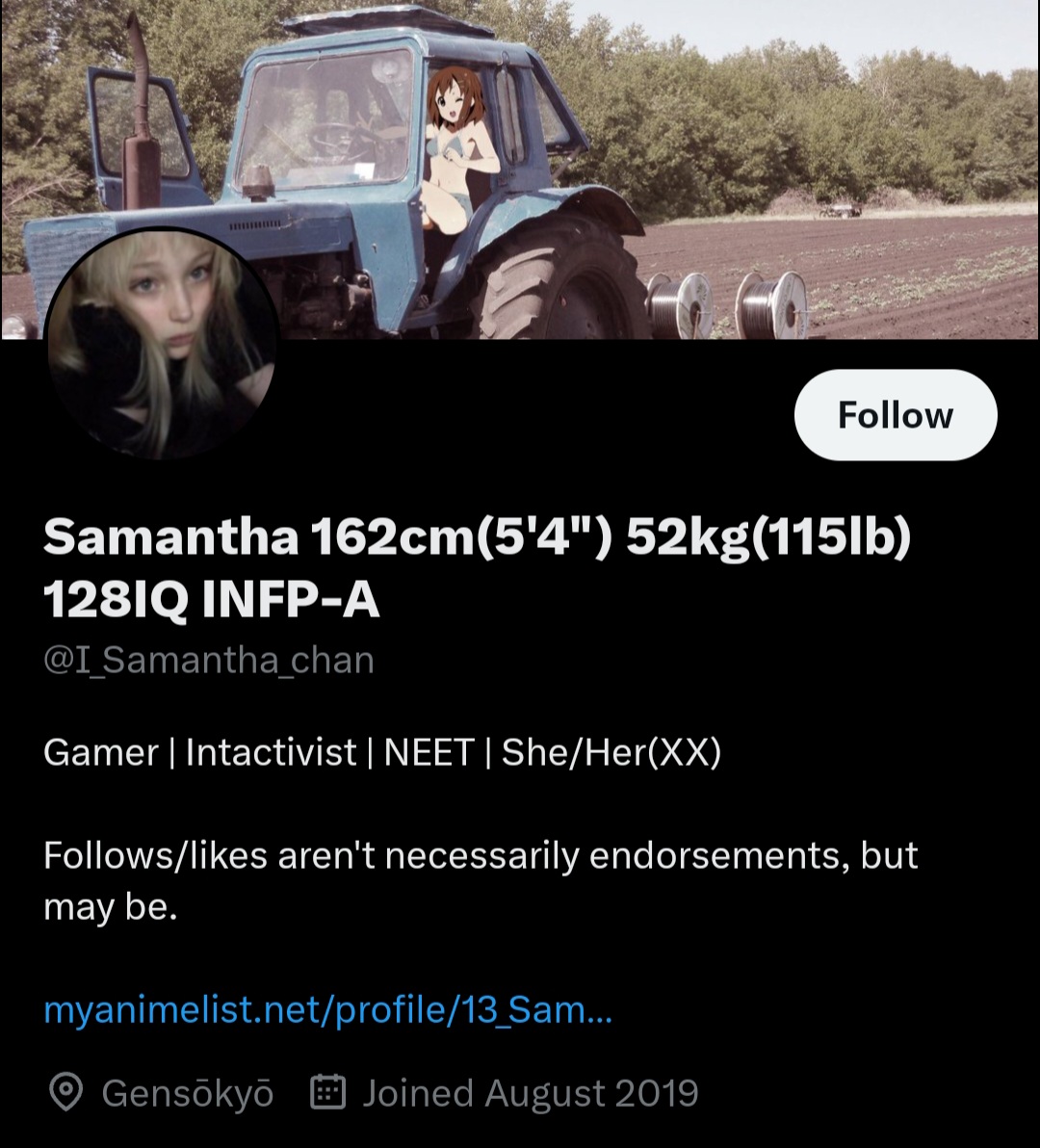
Task: Follow the Samantha profile
Action: point(896,415)
